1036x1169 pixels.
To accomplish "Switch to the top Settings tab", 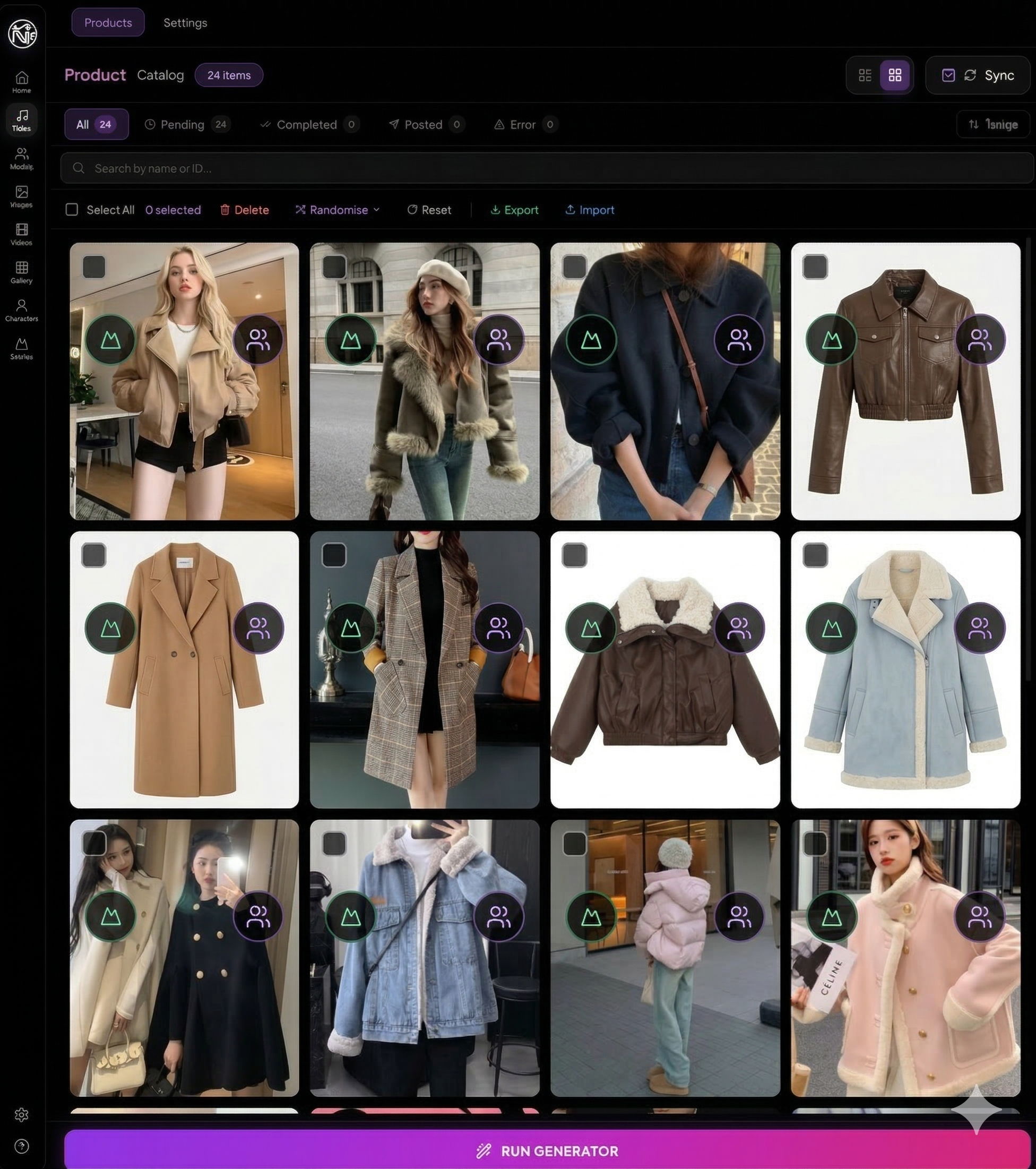I will click(185, 23).
